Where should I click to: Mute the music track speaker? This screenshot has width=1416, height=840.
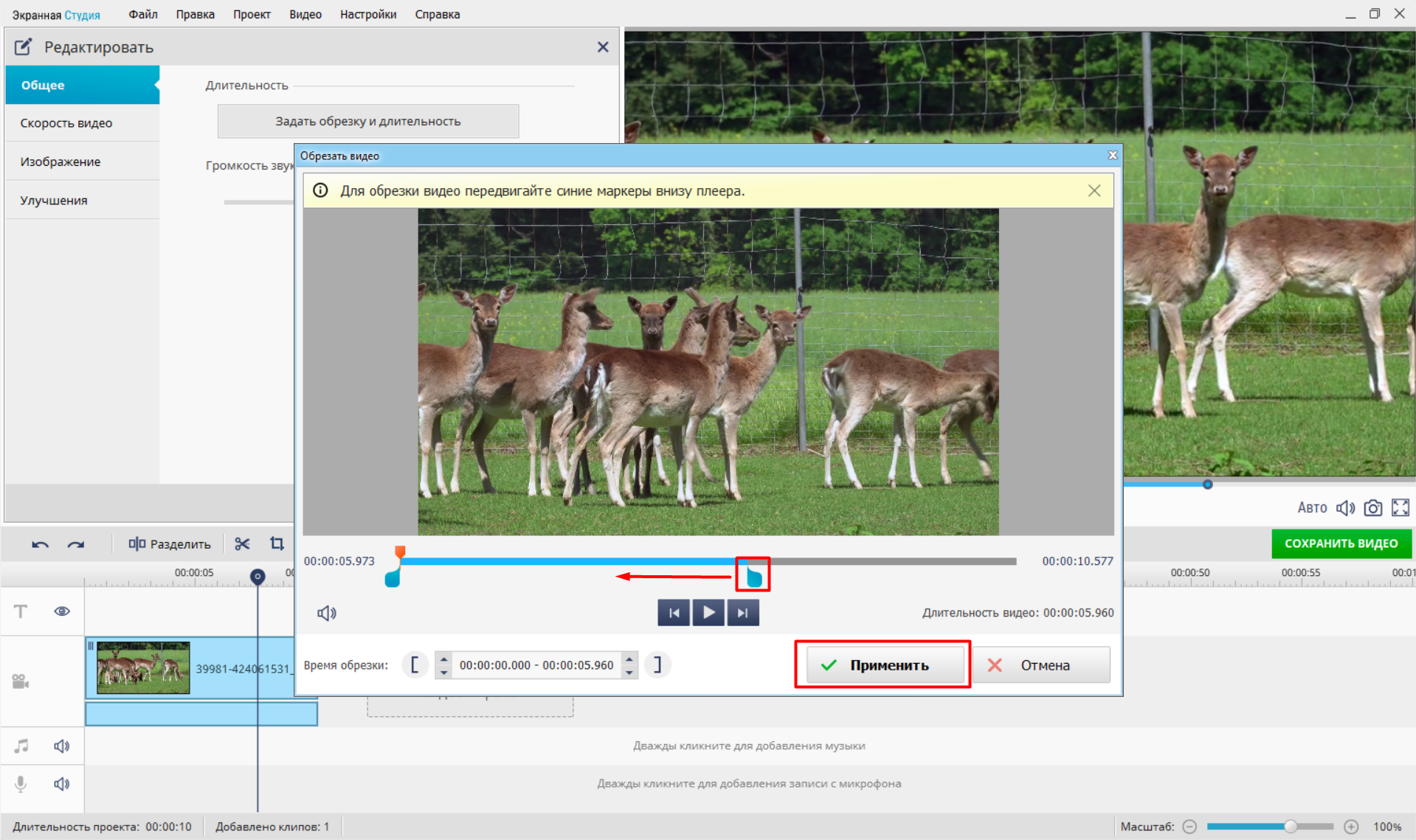pyautogui.click(x=62, y=746)
